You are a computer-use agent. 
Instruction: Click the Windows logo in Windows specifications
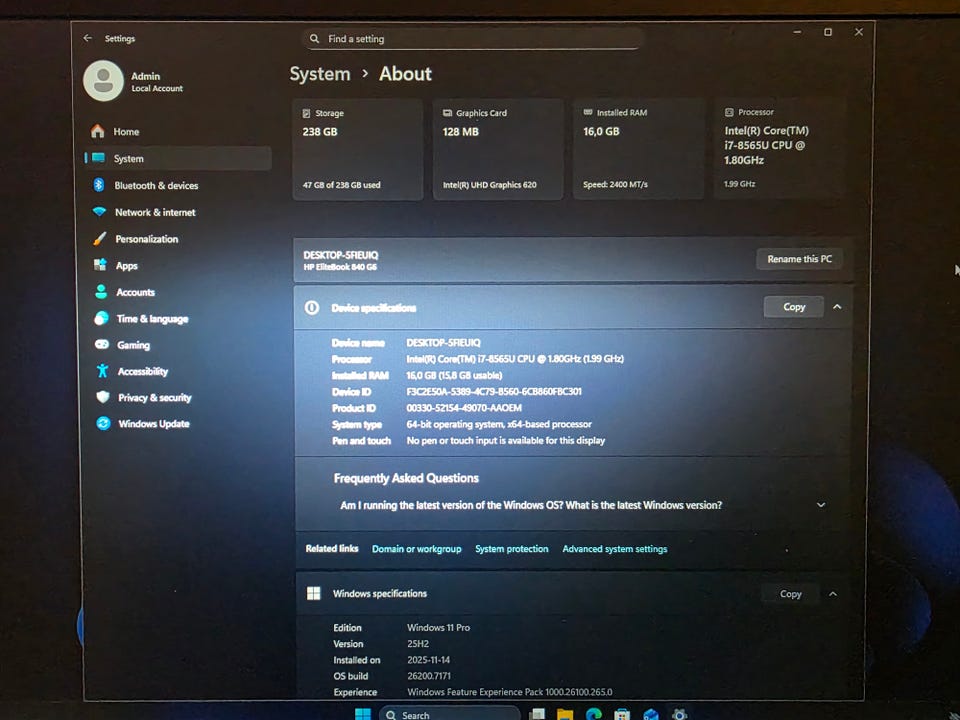[313, 593]
